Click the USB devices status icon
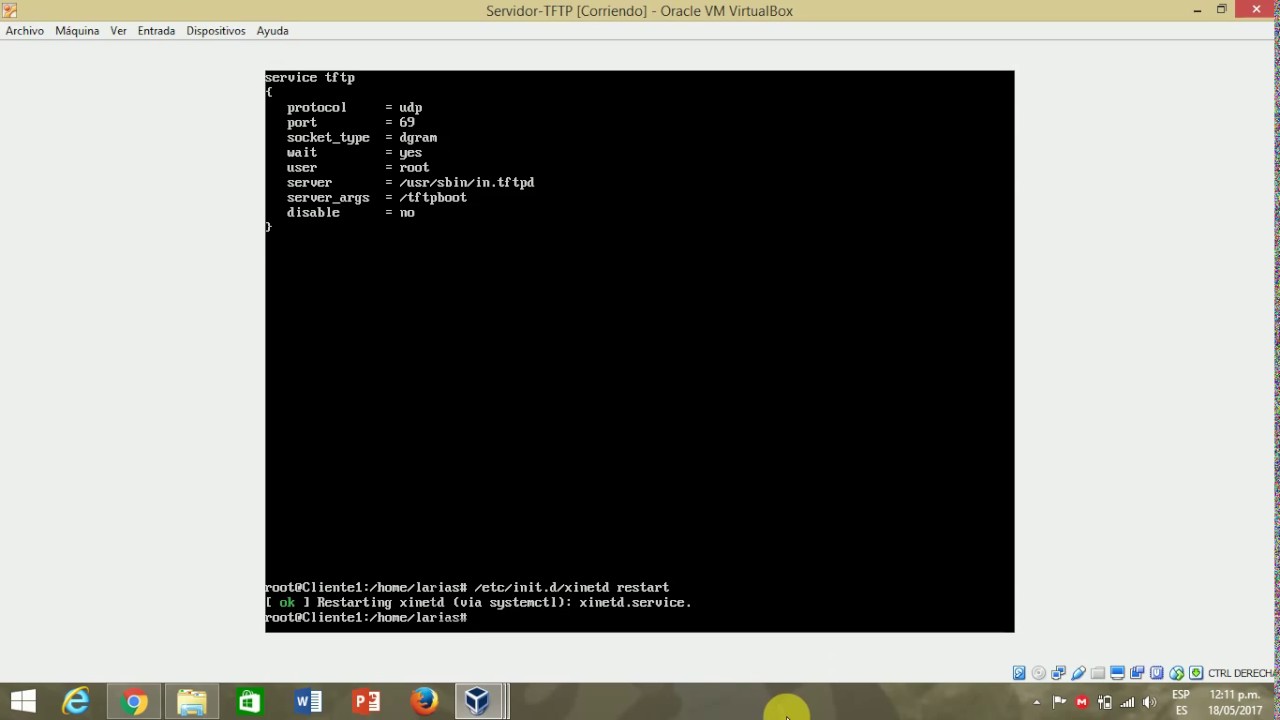 pos(1078,673)
